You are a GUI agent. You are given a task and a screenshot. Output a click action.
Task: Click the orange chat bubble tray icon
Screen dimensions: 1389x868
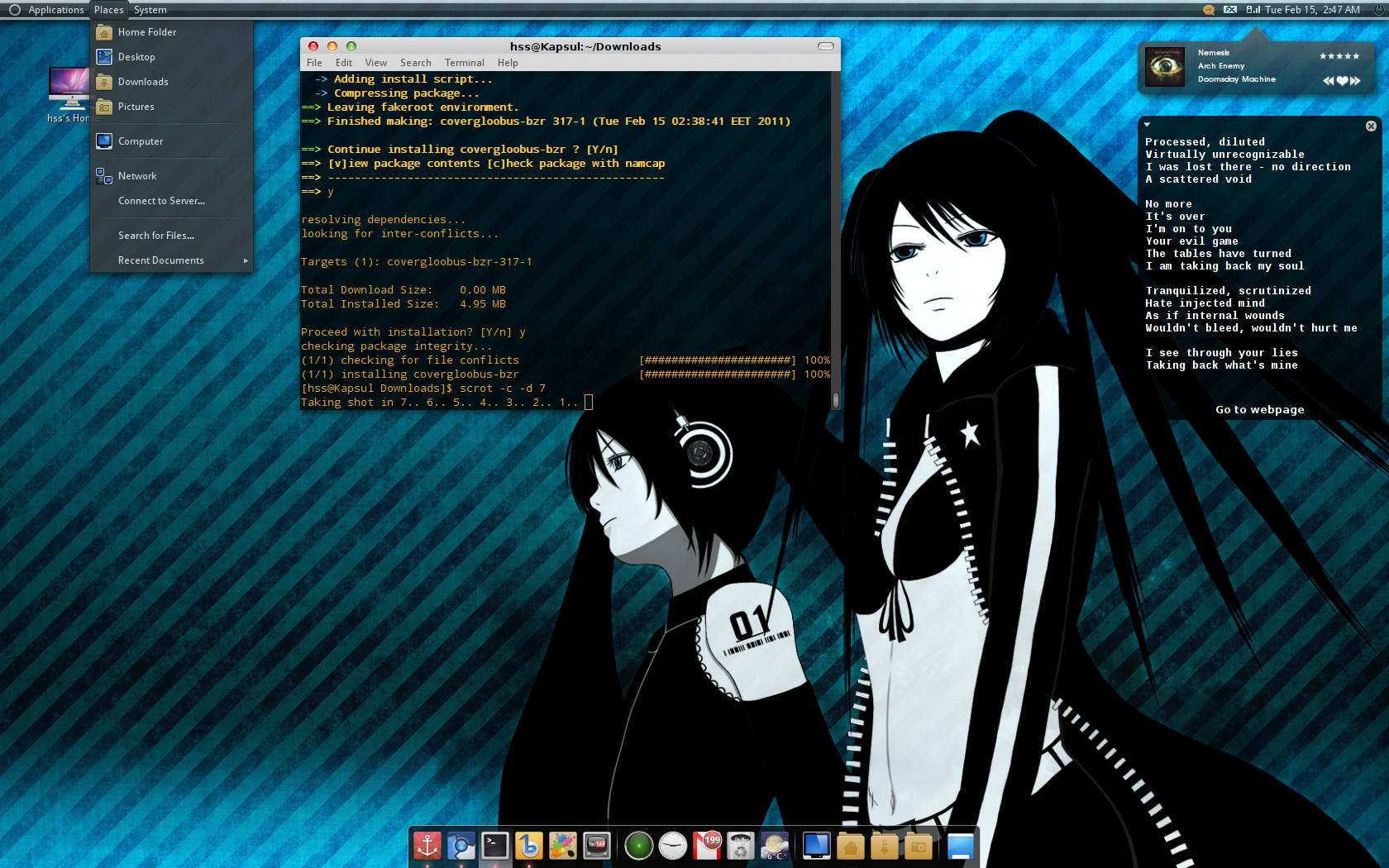[x=1209, y=10]
